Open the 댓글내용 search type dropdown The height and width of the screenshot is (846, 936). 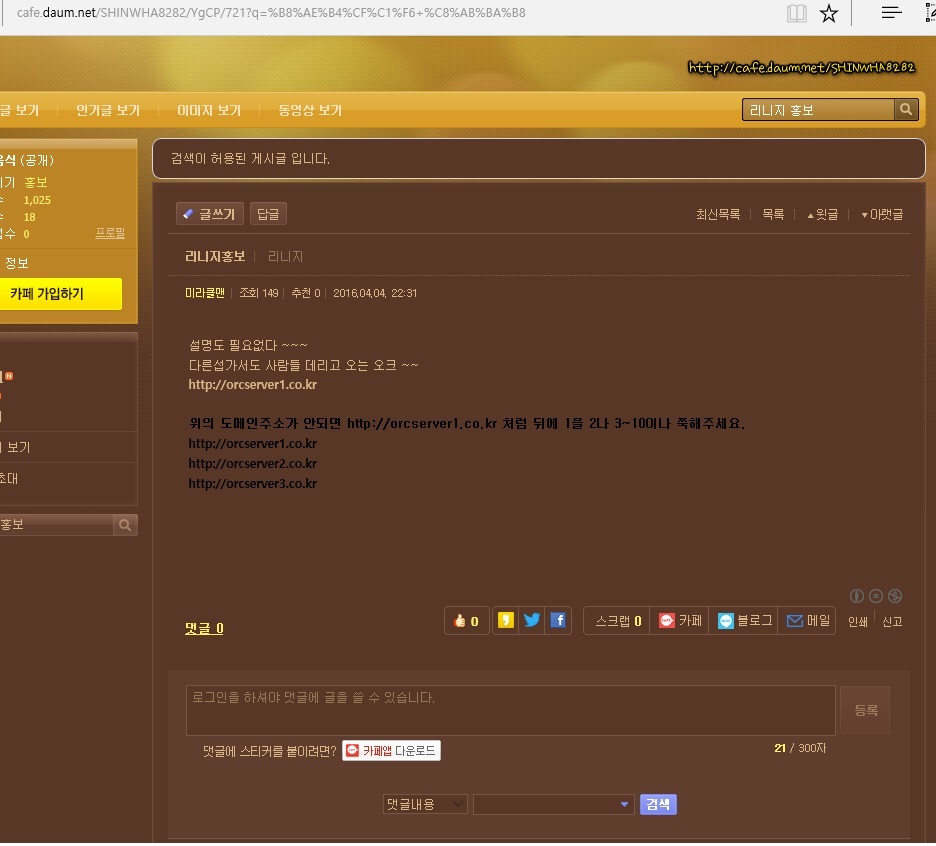click(425, 804)
